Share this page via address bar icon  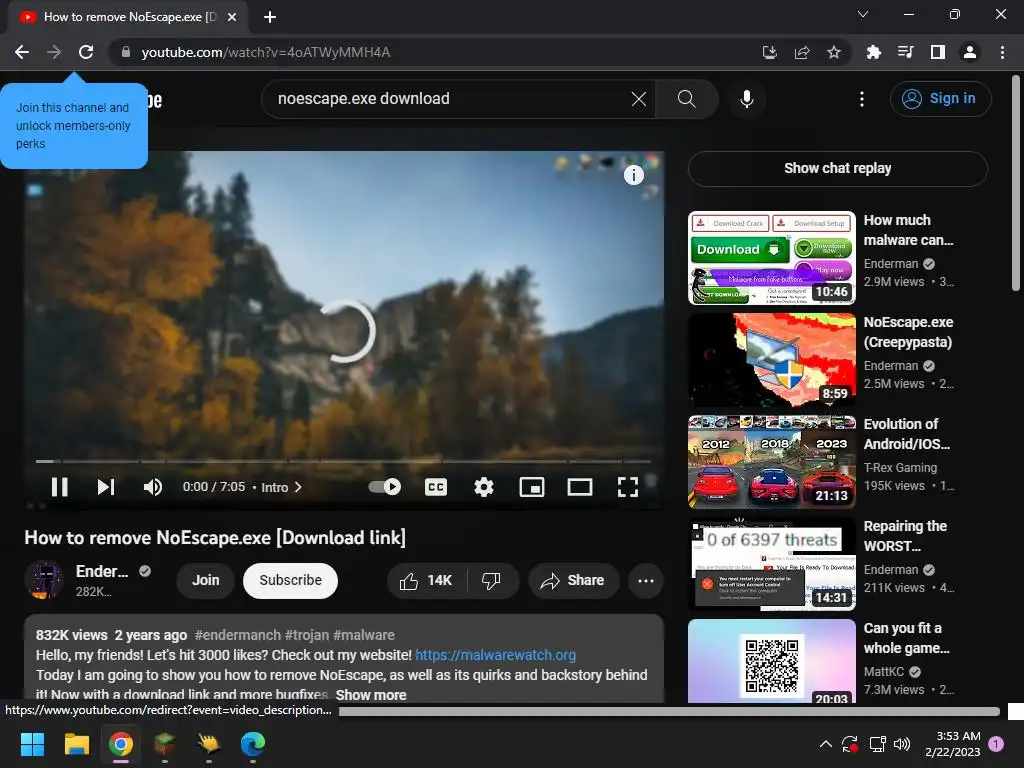[x=802, y=52]
